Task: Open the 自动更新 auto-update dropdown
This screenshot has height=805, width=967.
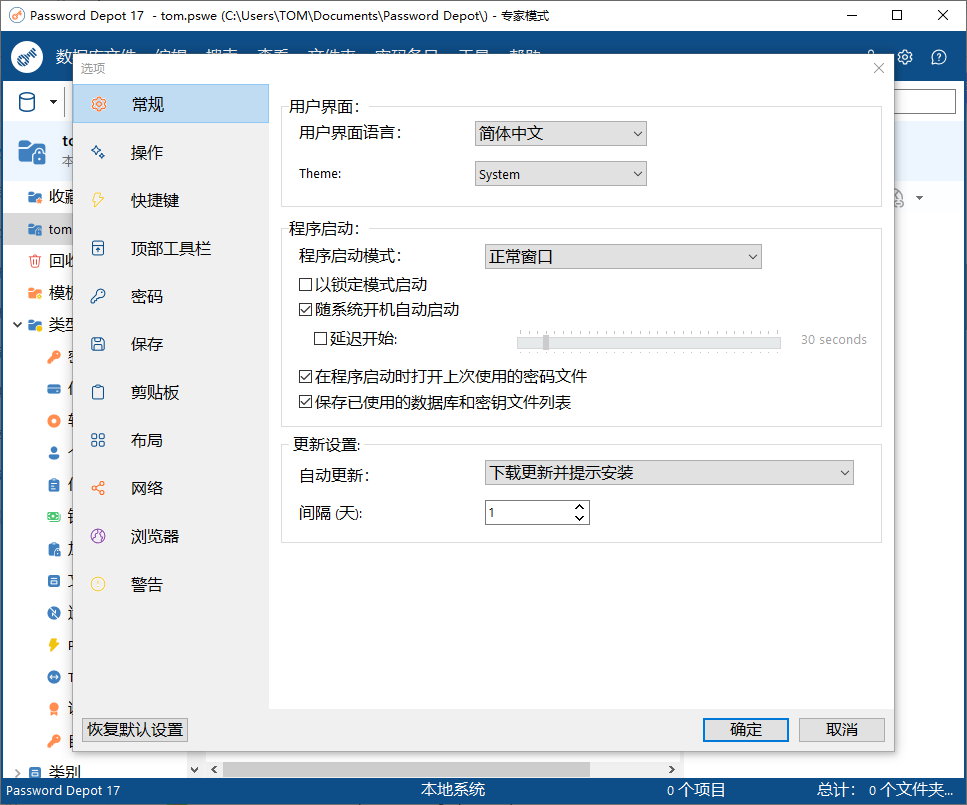Action: click(669, 473)
